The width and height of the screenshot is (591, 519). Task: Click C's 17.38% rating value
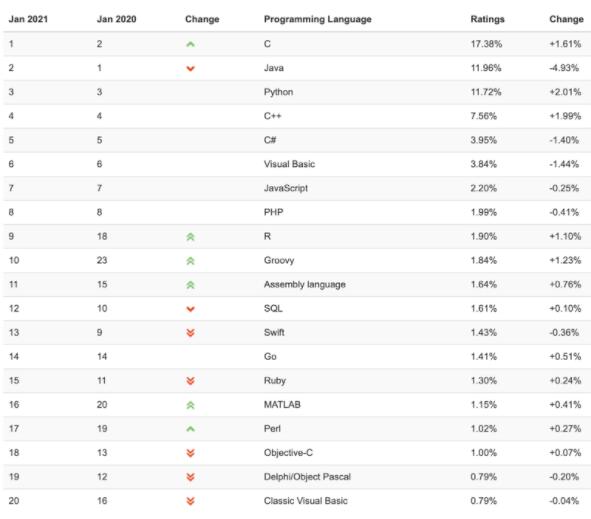tap(486, 44)
